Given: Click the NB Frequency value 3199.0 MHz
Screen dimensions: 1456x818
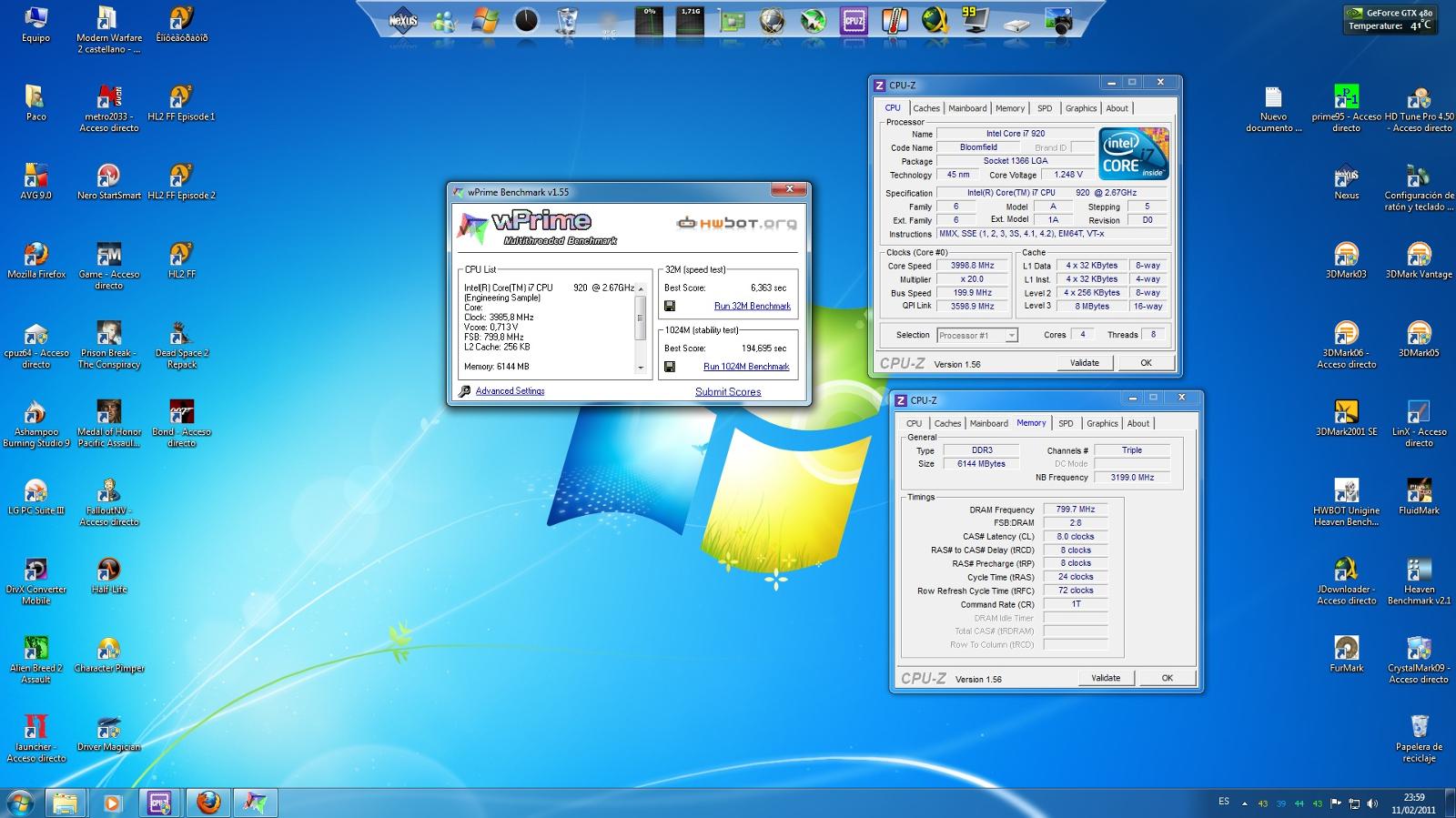Looking at the screenshot, I should pos(1132,478).
